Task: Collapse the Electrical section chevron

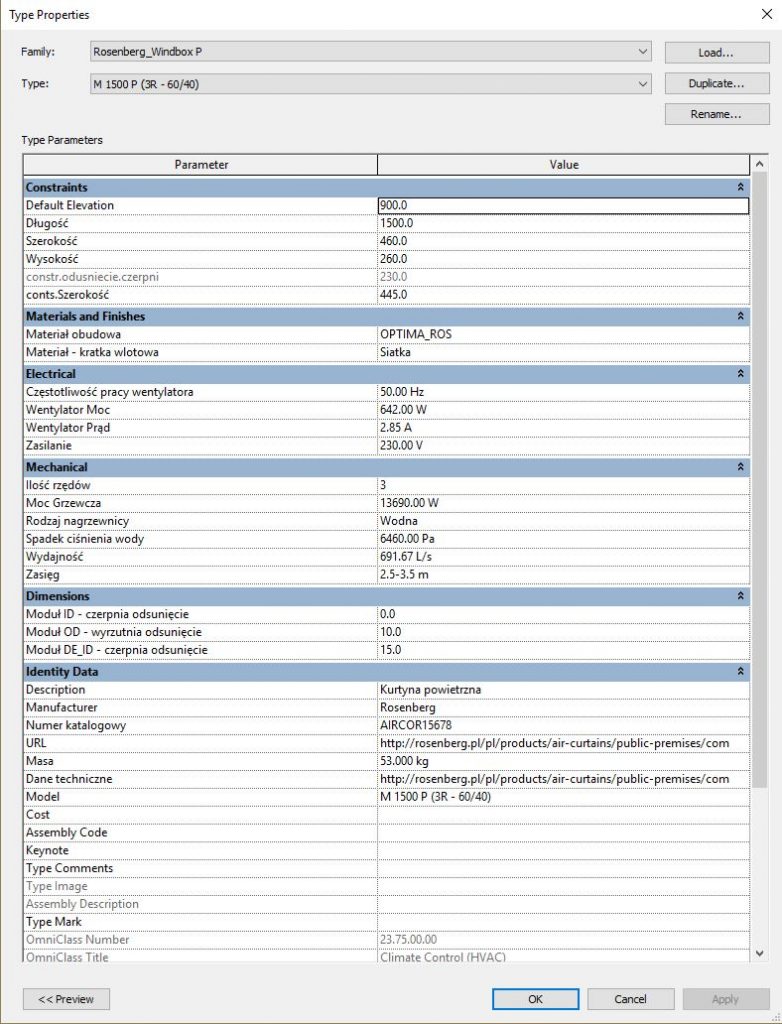Action: pos(740,374)
